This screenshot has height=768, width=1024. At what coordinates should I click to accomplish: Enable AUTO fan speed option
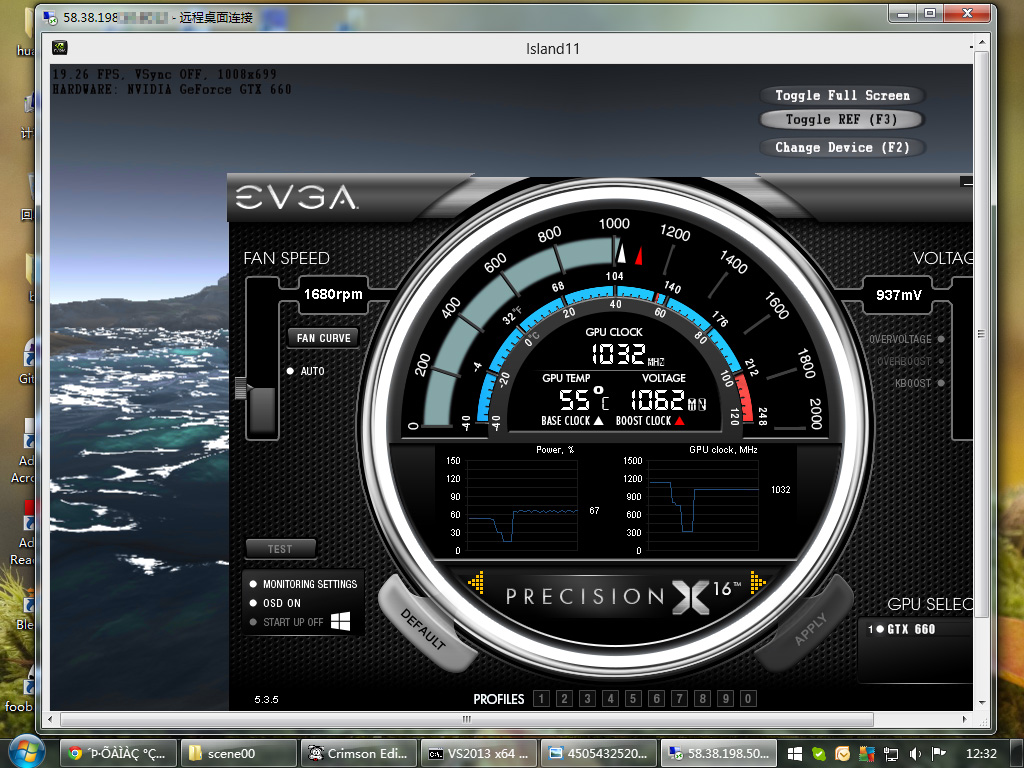point(305,371)
